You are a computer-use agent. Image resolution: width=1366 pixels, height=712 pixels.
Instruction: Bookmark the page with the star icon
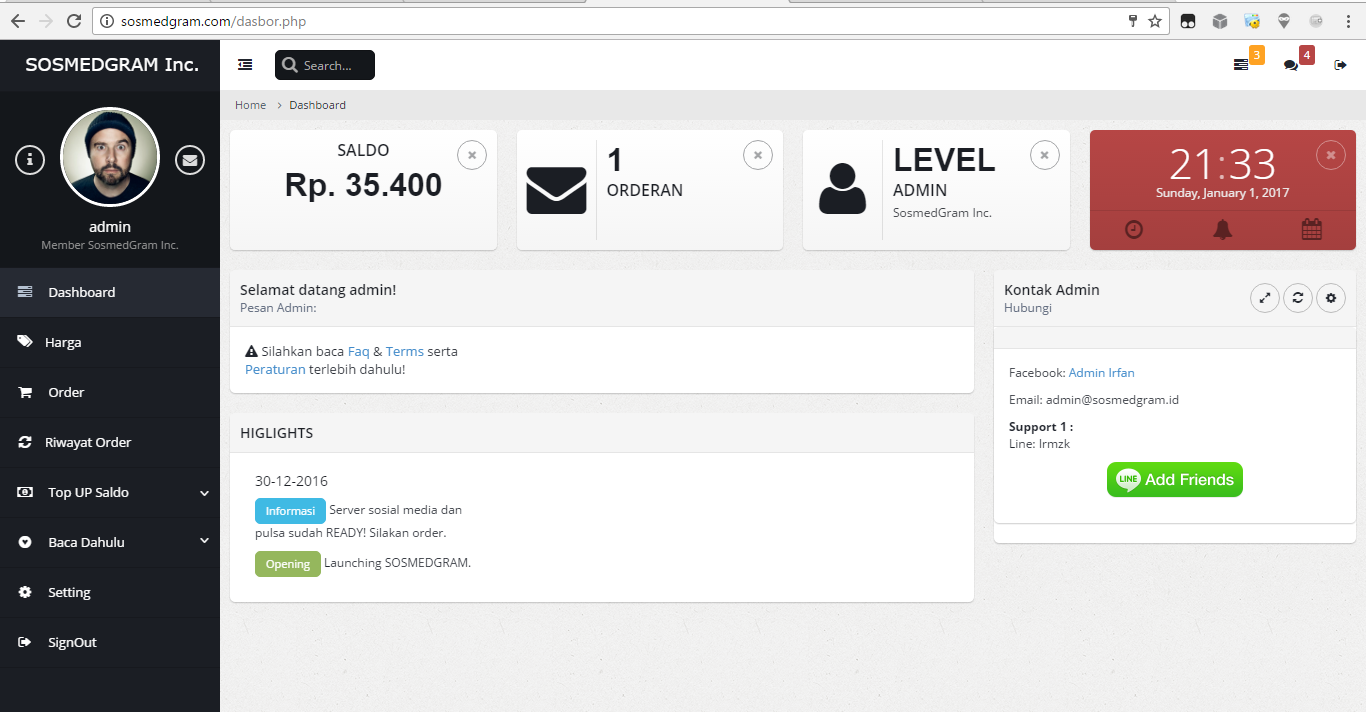[x=1155, y=21]
